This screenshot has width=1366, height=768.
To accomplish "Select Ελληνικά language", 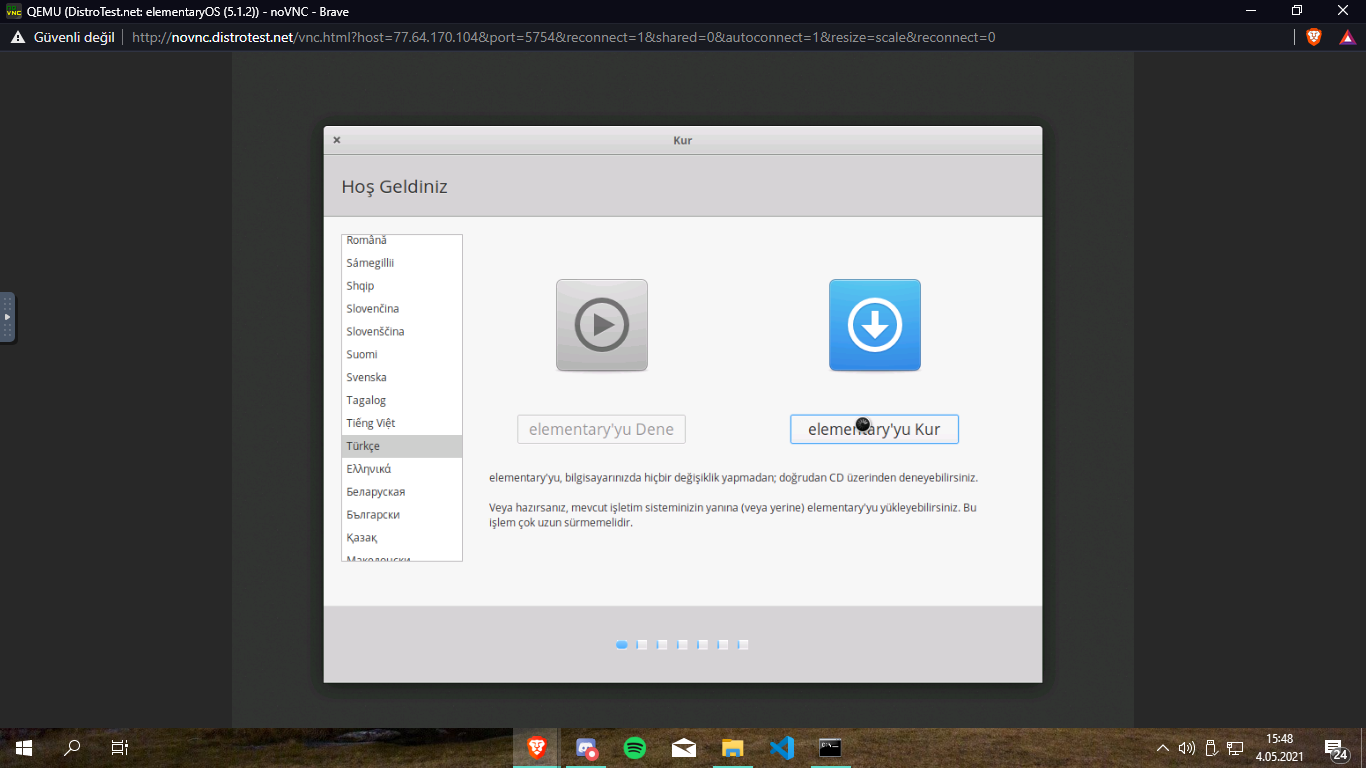I will coord(402,469).
